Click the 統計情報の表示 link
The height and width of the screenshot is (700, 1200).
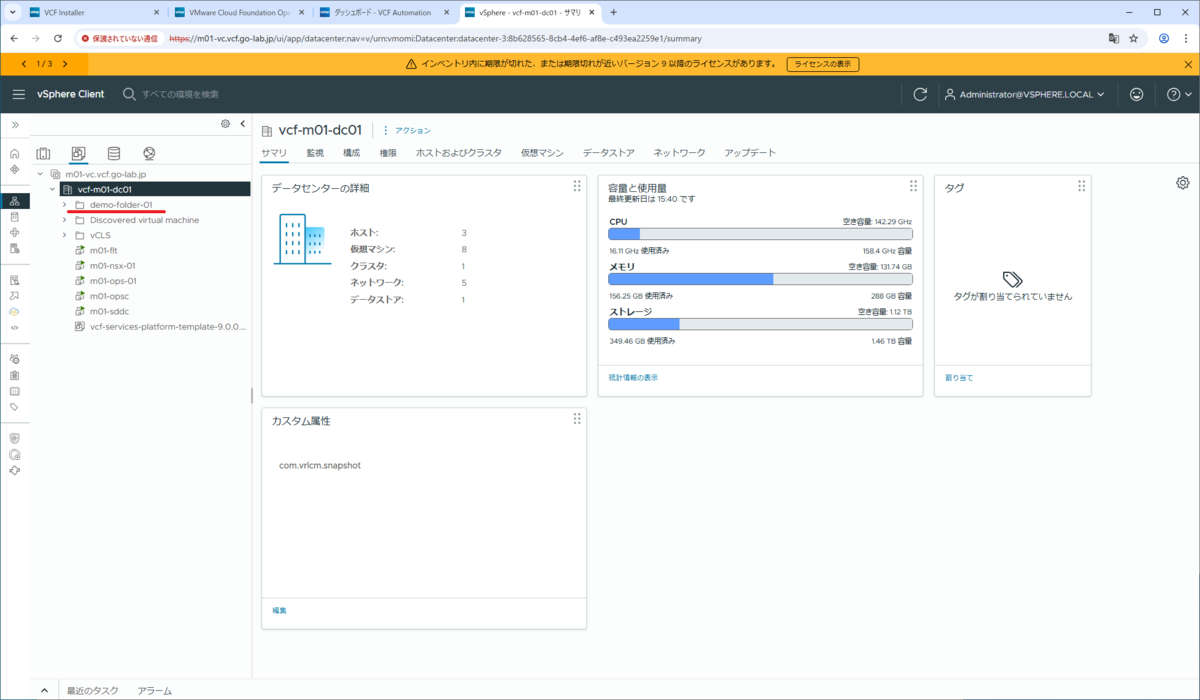[x=633, y=378]
